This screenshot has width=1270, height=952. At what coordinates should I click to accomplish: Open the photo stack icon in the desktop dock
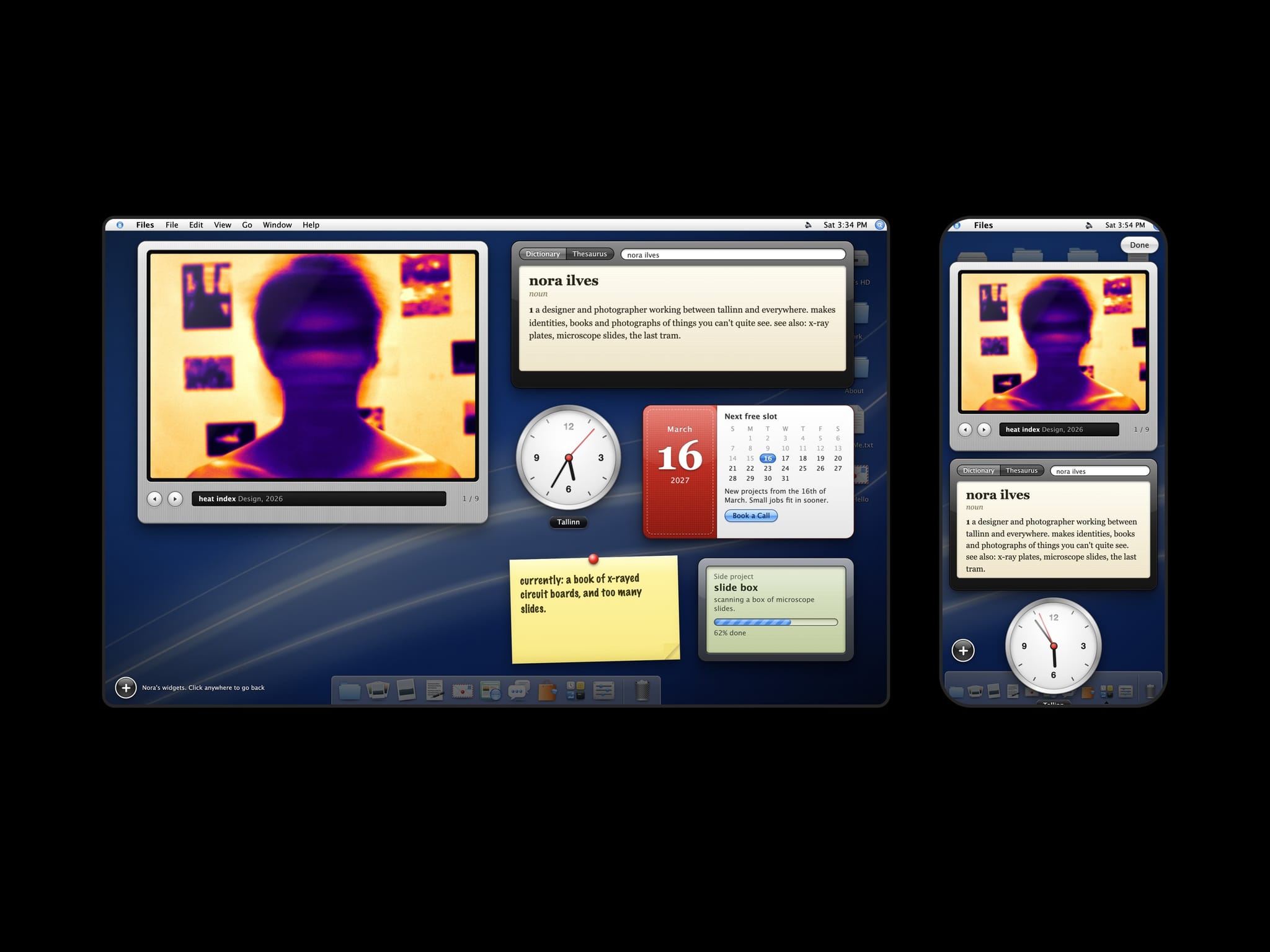[x=378, y=690]
